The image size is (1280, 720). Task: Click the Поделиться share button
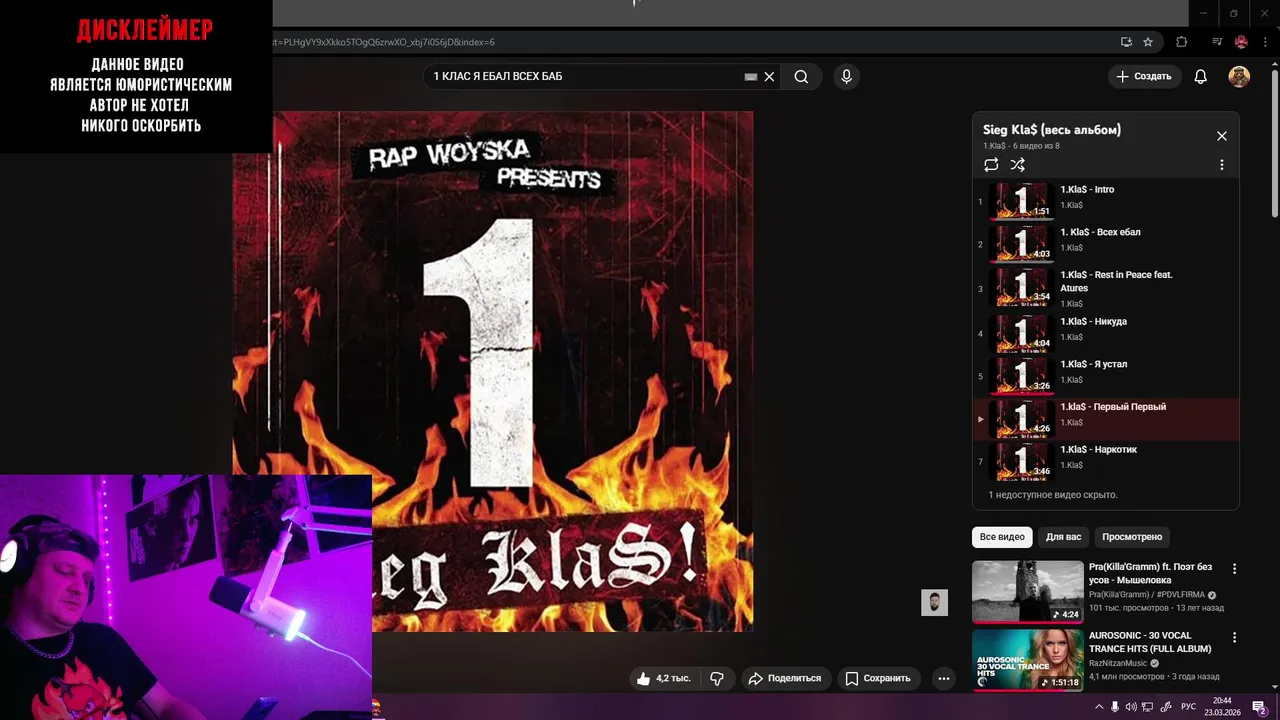point(784,678)
